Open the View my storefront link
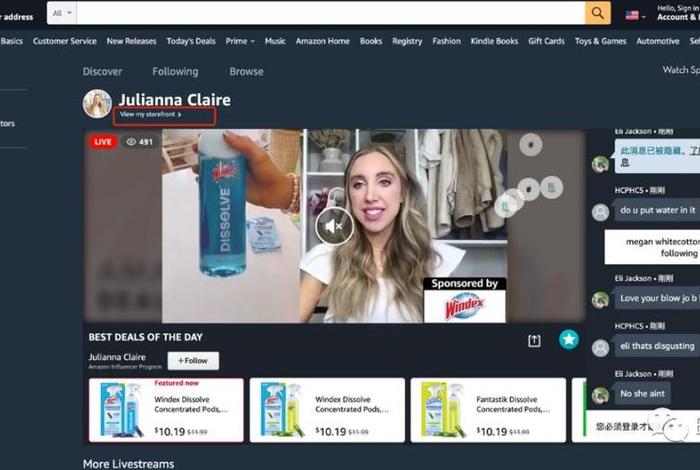This screenshot has width=700, height=470. tap(150, 115)
